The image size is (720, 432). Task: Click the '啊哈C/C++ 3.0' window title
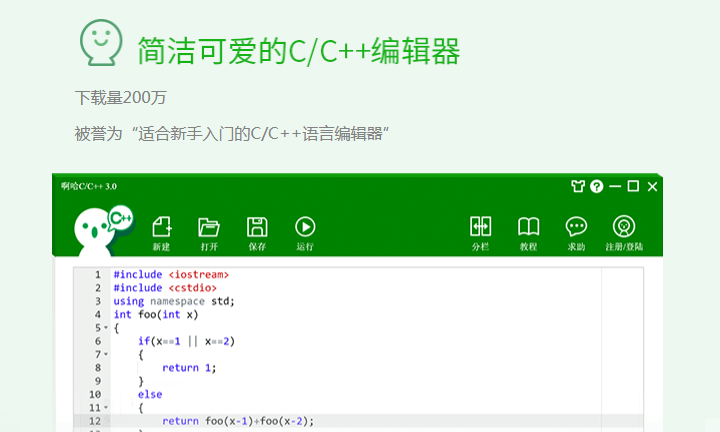point(89,186)
